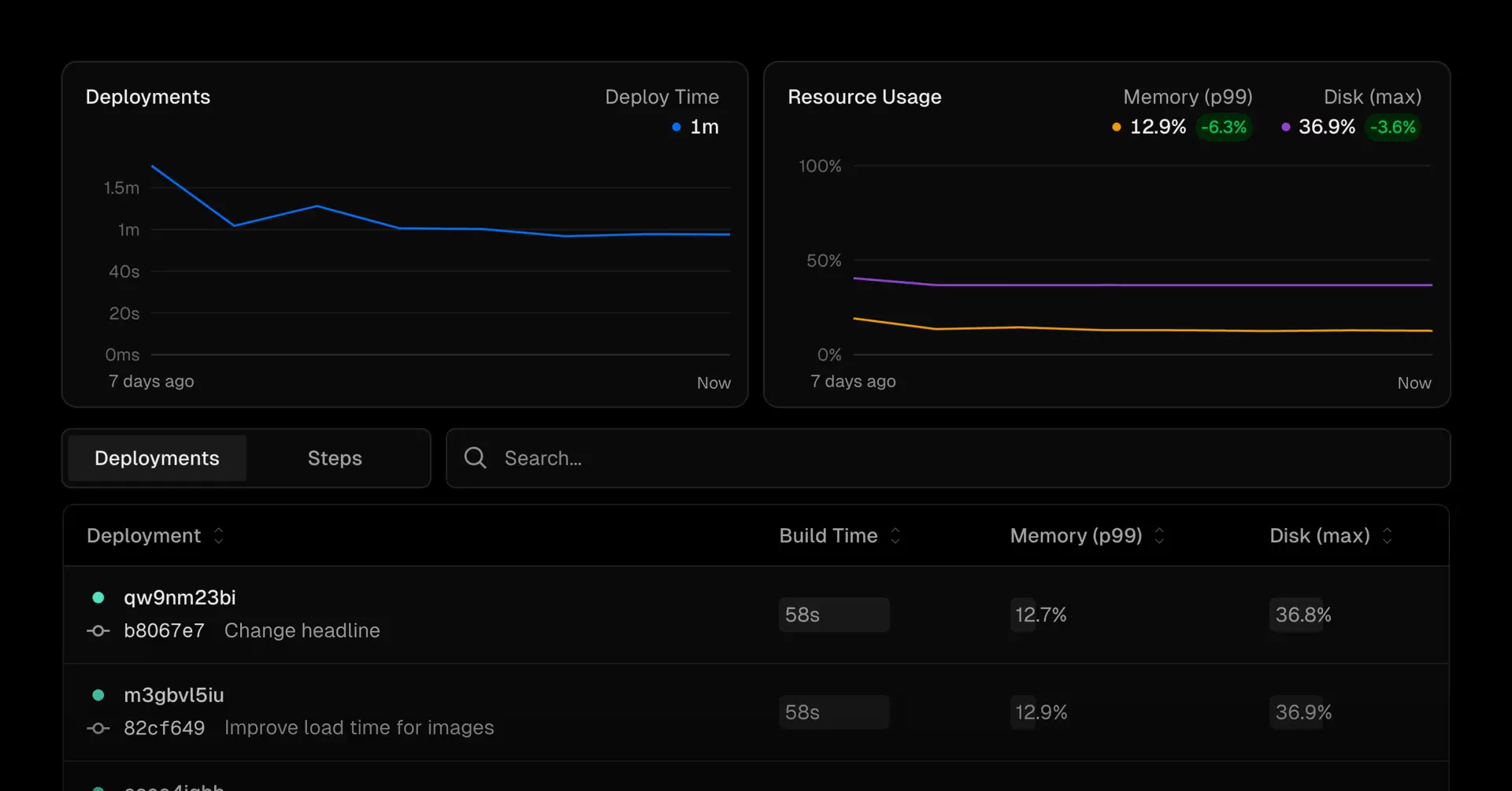
Task: Open commit hash 82cf649
Action: (x=164, y=728)
